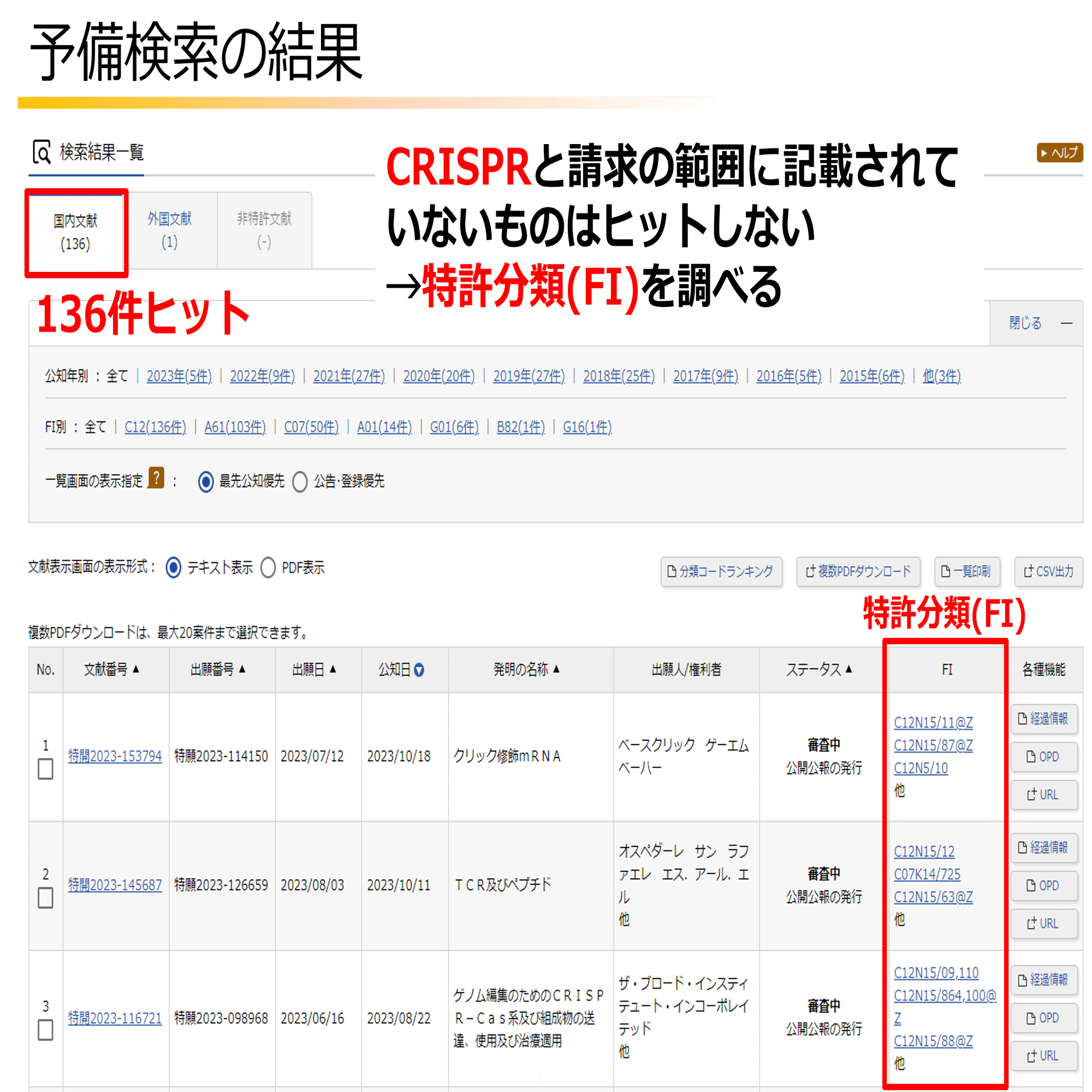Screen dimensions: 1092x1092
Task: Open 分類コードランキング
Action: [x=721, y=572]
